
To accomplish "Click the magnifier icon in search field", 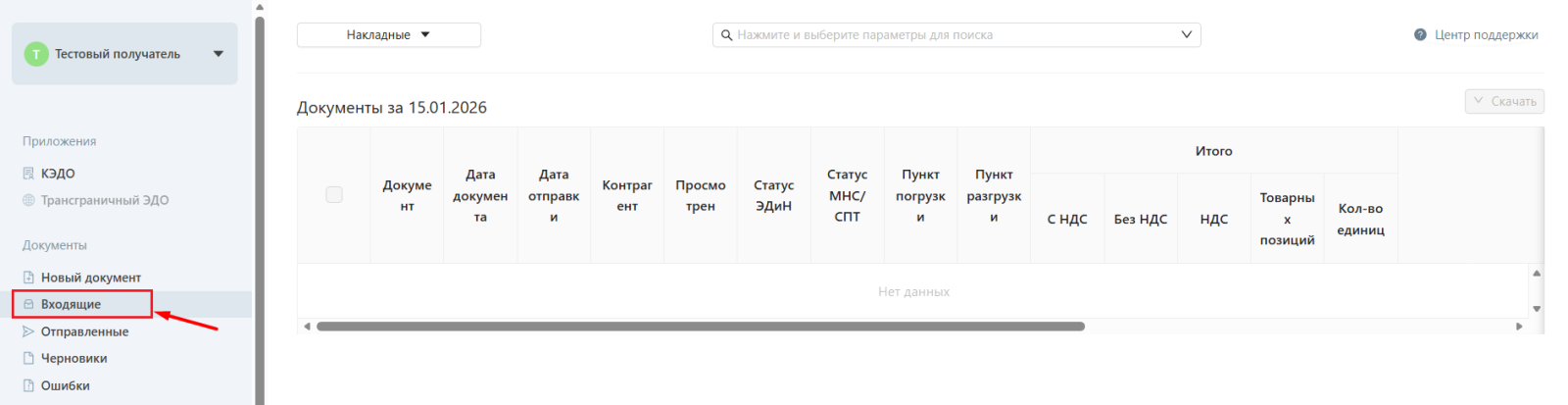I will click(726, 35).
